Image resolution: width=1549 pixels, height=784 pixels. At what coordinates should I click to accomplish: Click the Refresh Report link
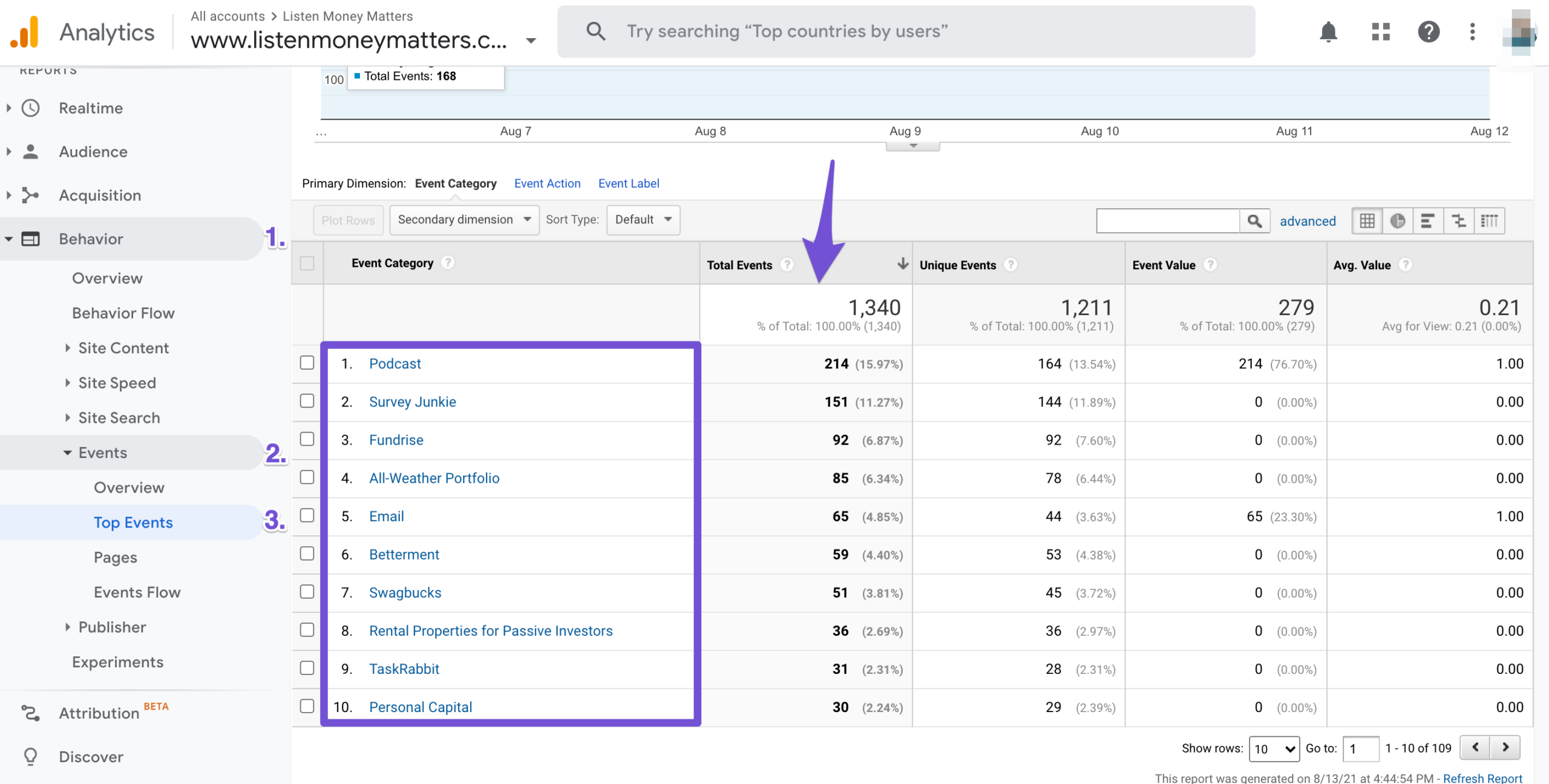1482,778
